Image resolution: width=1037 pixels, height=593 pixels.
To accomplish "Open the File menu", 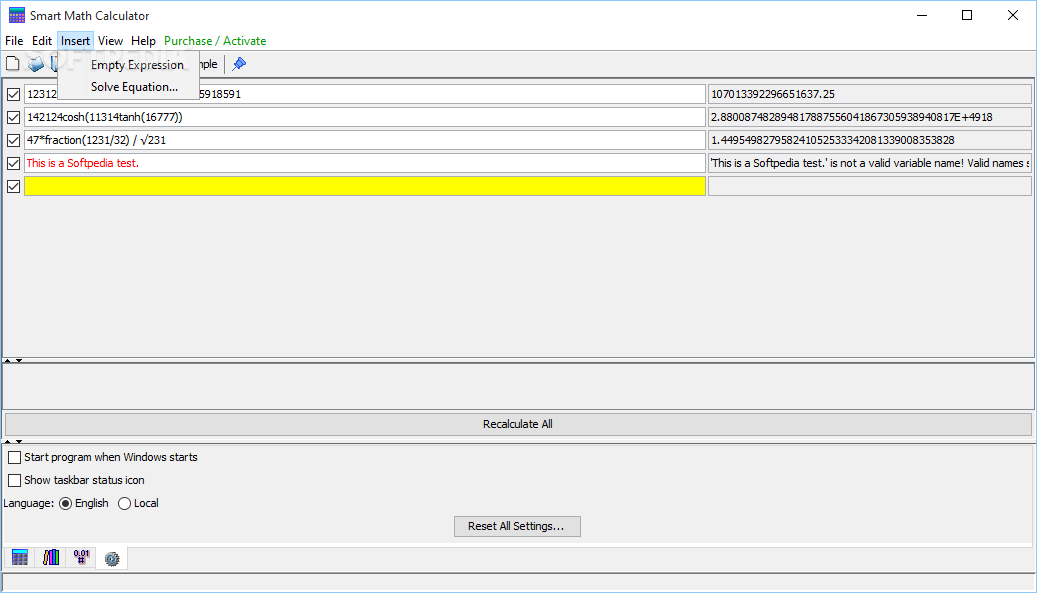I will [x=14, y=41].
